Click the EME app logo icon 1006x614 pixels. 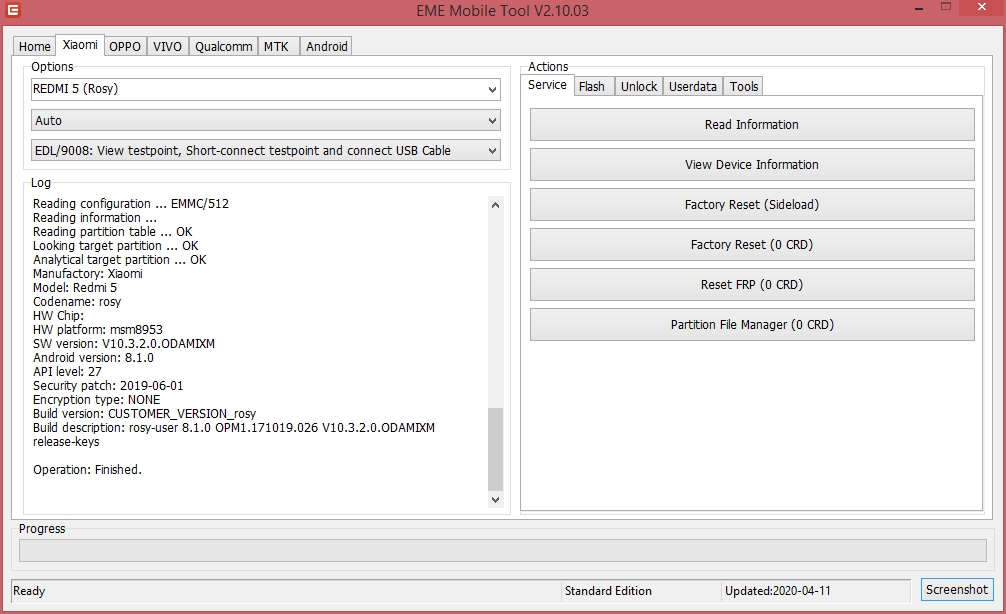12,10
